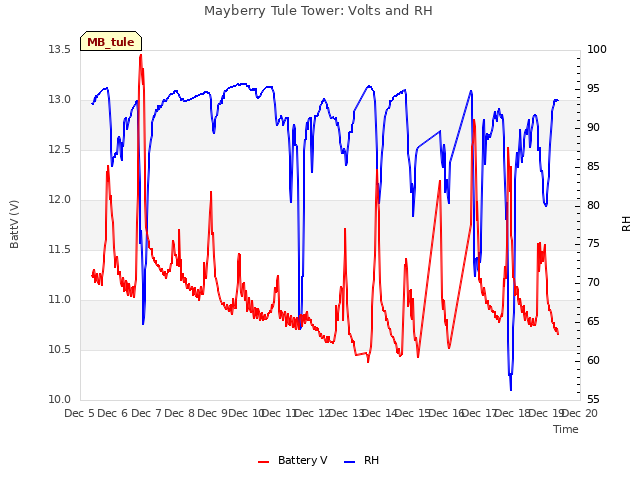
Task: Toggle the RH legend entry
Action: click(x=362, y=460)
